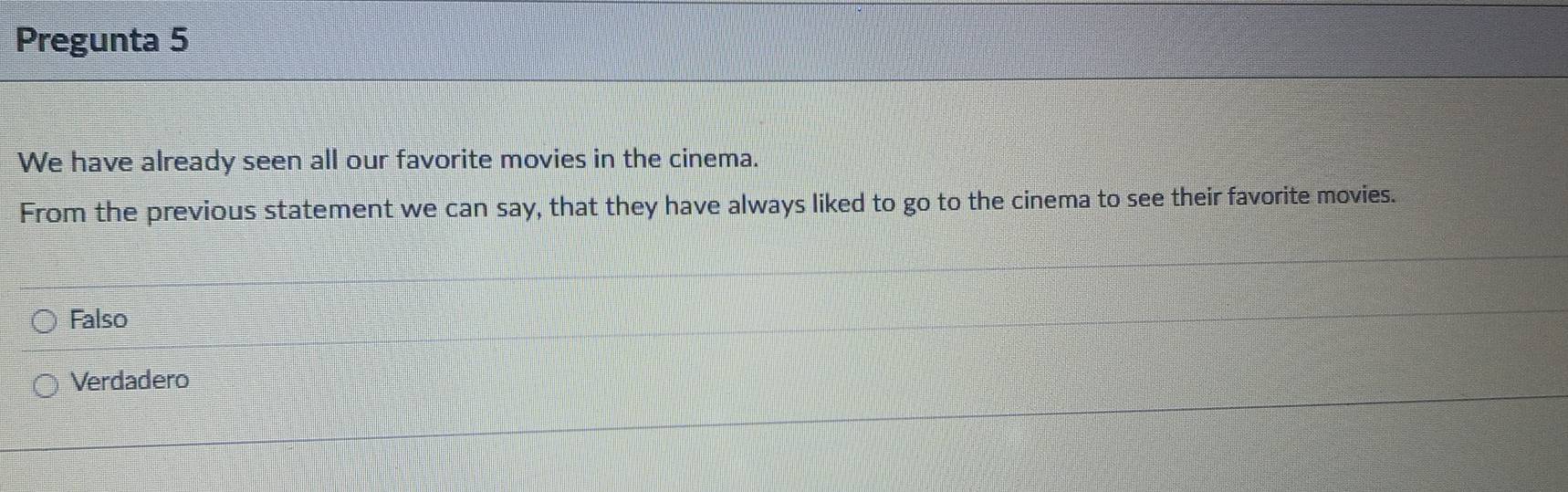1568x492 pixels.
Task: Click the word "Pregunta" in the header bar
Action: [88, 41]
